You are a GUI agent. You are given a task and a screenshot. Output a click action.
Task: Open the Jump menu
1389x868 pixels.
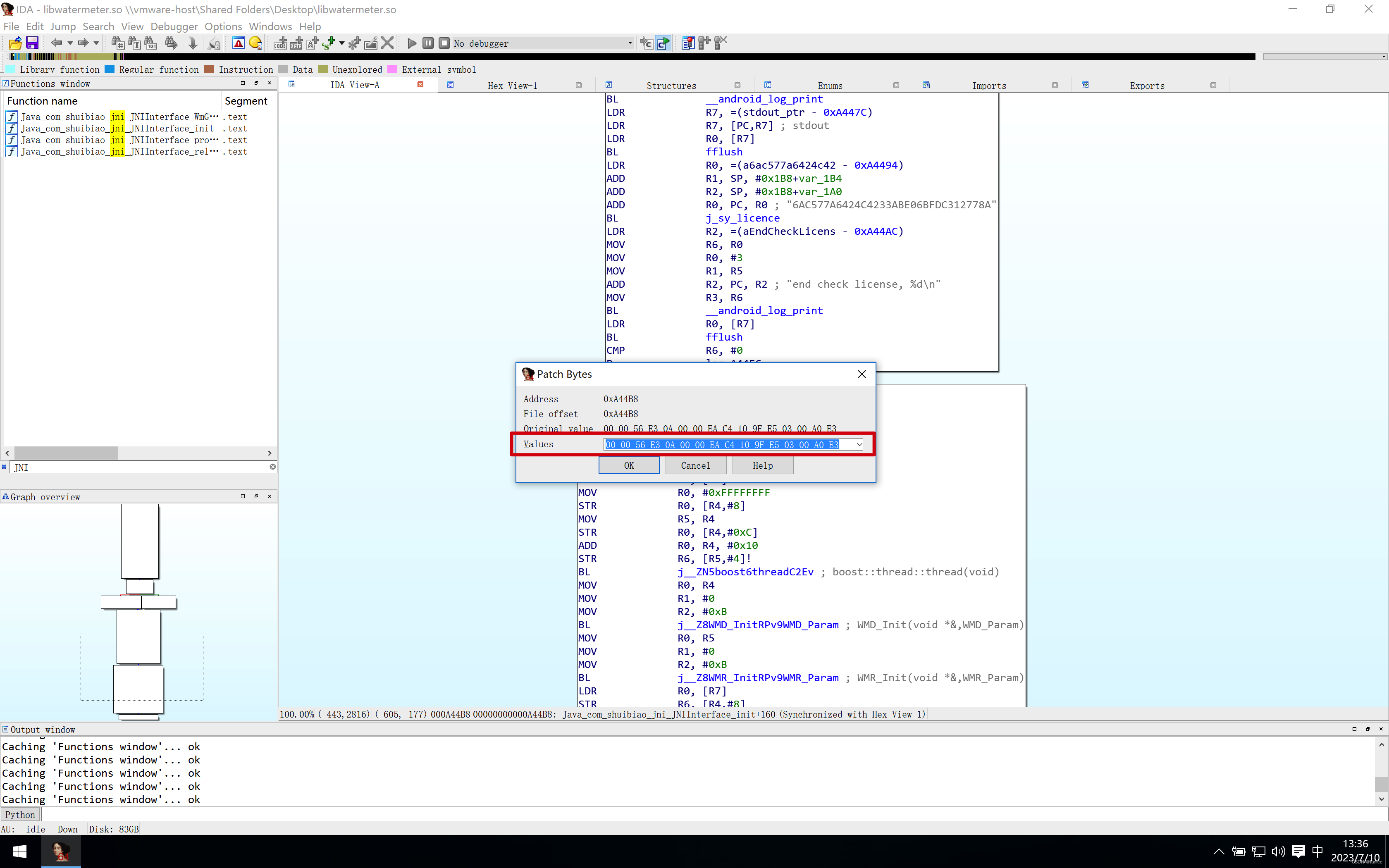(62, 26)
